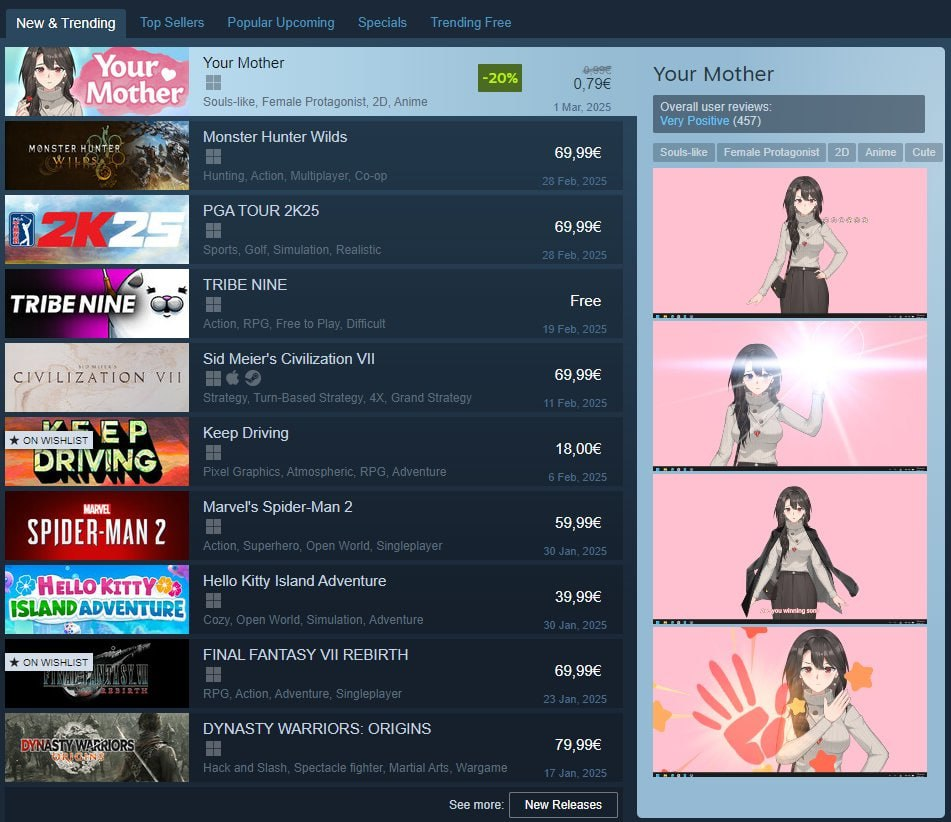The height and width of the screenshot is (822, 951).
Task: Open Monster Hunter Wilds capsule image
Action: 97,155
